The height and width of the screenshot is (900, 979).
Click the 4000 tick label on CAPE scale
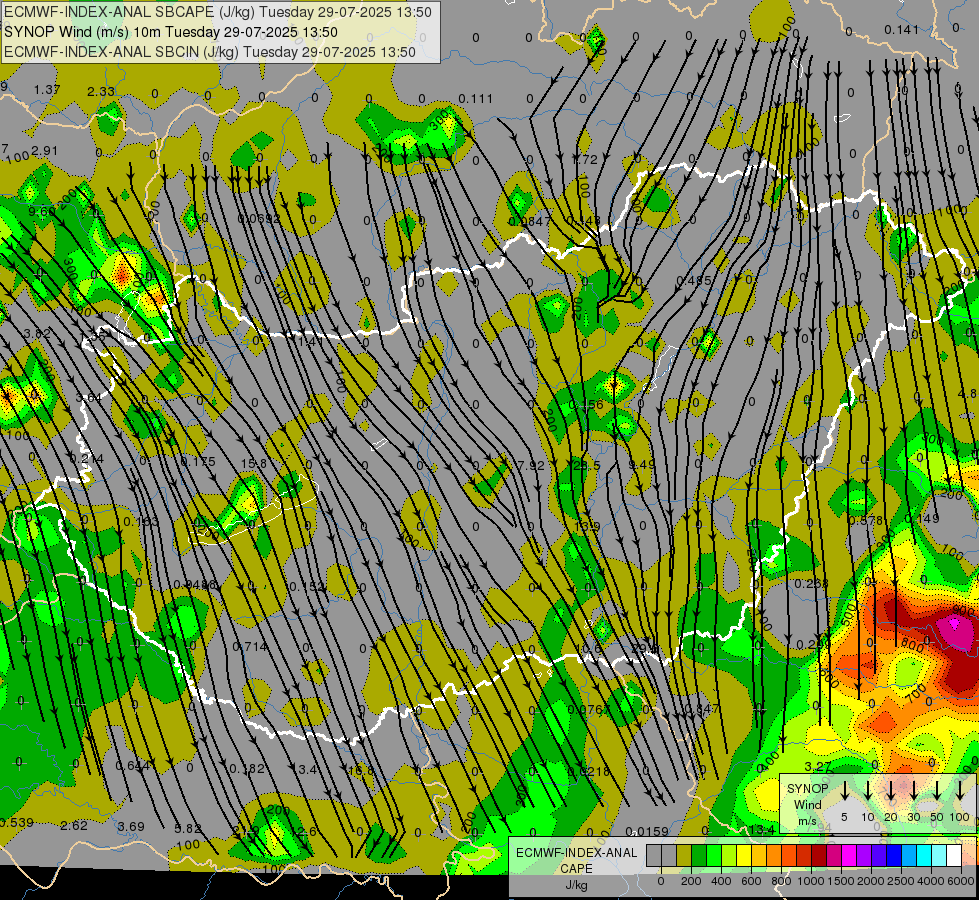pos(932,881)
